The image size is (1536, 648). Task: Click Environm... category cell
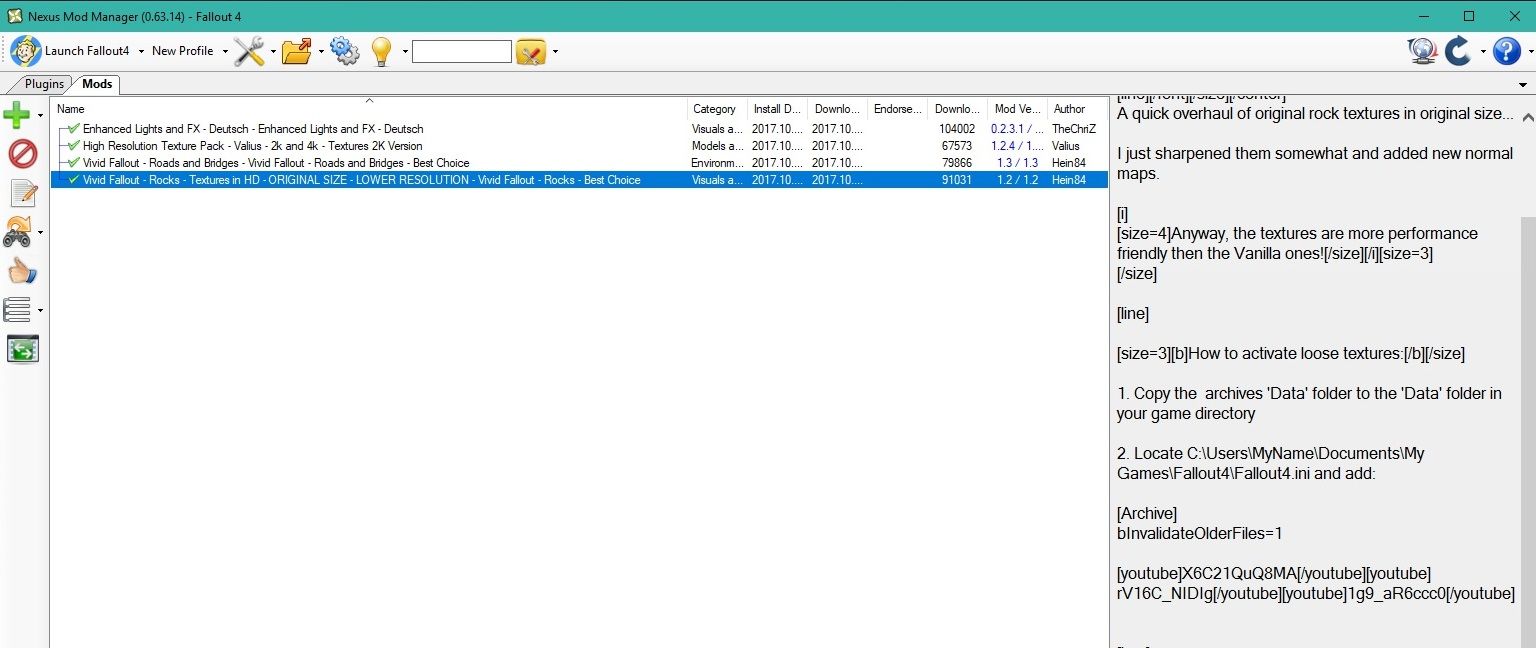(717, 163)
